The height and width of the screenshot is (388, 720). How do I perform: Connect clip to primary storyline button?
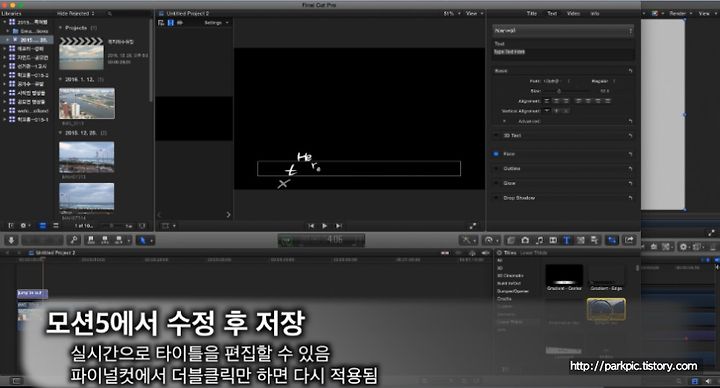91,240
